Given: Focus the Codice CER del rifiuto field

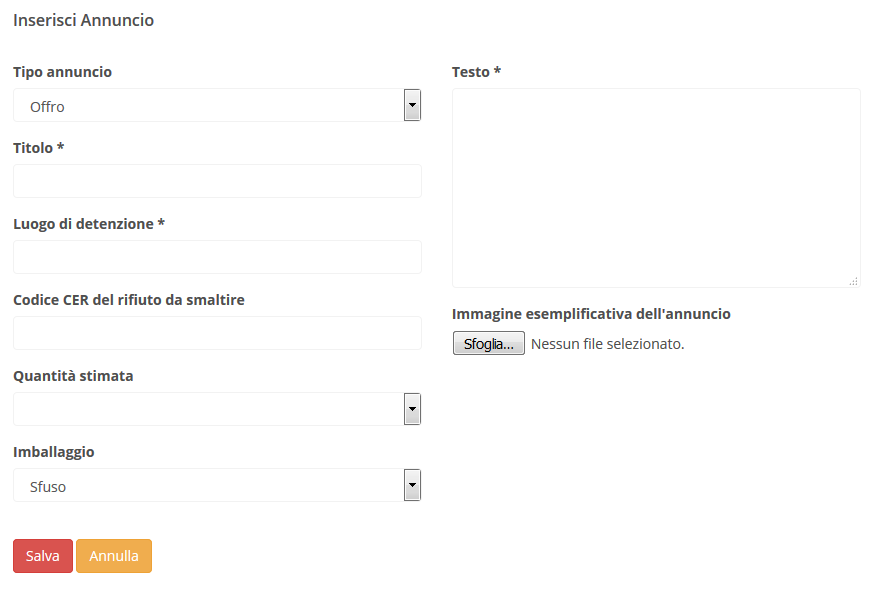Looking at the screenshot, I should click(x=217, y=333).
